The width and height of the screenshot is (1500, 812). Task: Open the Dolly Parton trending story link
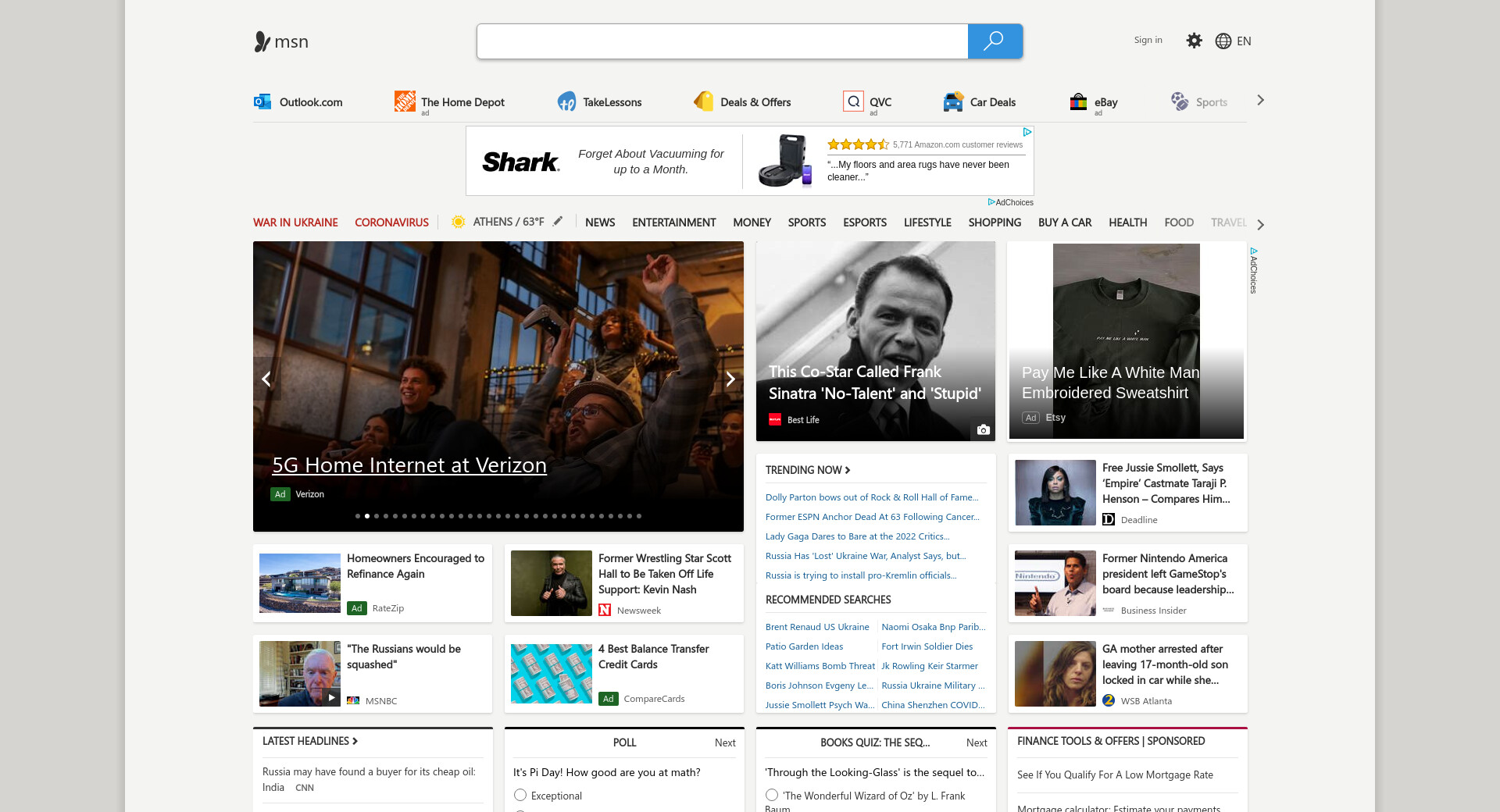tap(871, 497)
